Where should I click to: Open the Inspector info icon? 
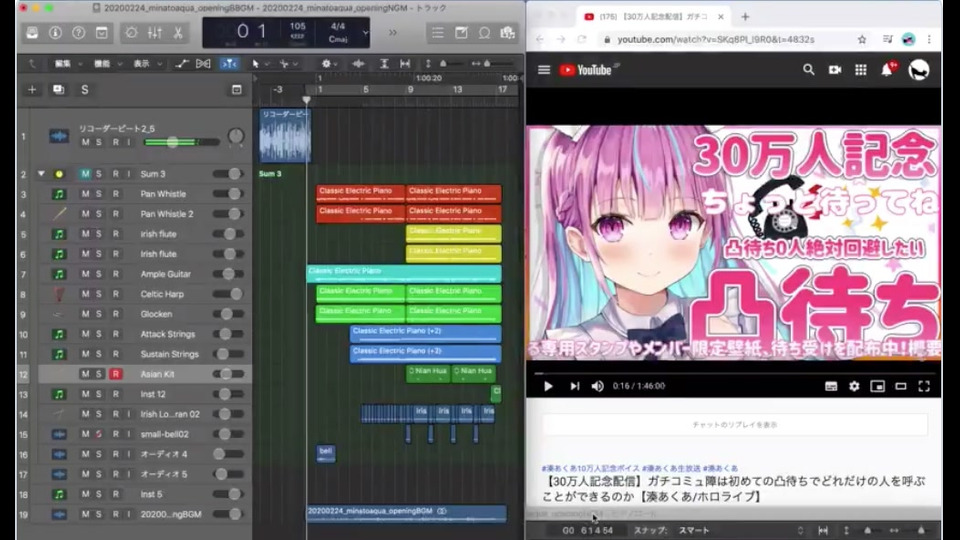(x=55, y=32)
